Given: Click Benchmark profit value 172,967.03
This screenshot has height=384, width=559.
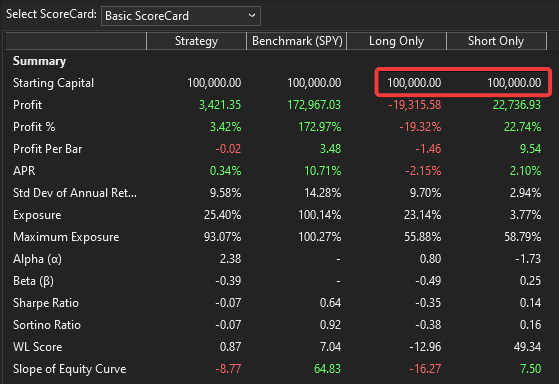Looking at the screenshot, I should [314, 105].
